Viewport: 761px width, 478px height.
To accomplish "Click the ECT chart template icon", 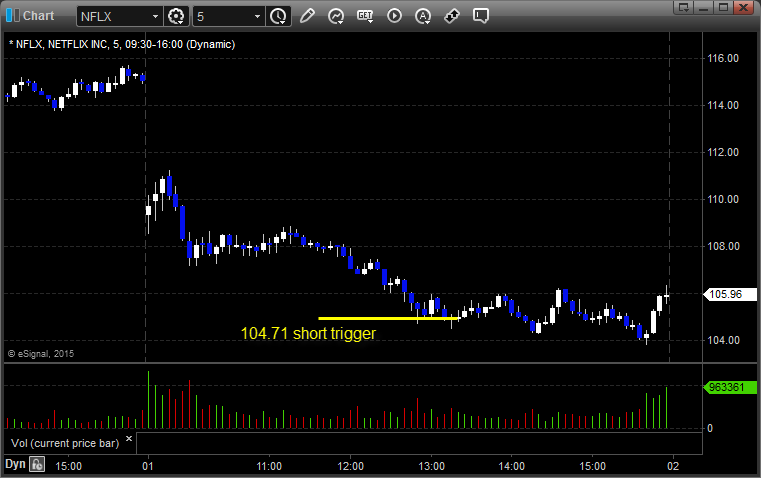I will [x=365, y=16].
